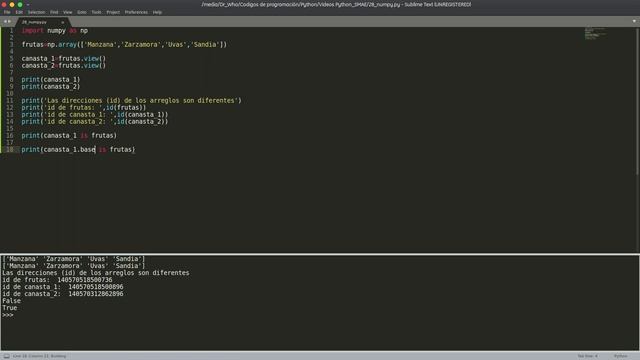Open the File menu
Image resolution: width=640 pixels, height=360 pixels.
[x=7, y=12]
